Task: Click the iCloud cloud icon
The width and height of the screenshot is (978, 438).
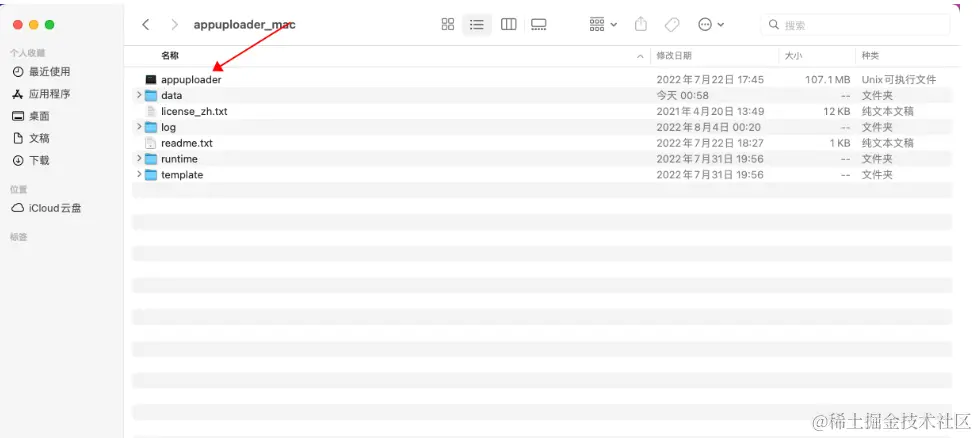Action: (18, 208)
